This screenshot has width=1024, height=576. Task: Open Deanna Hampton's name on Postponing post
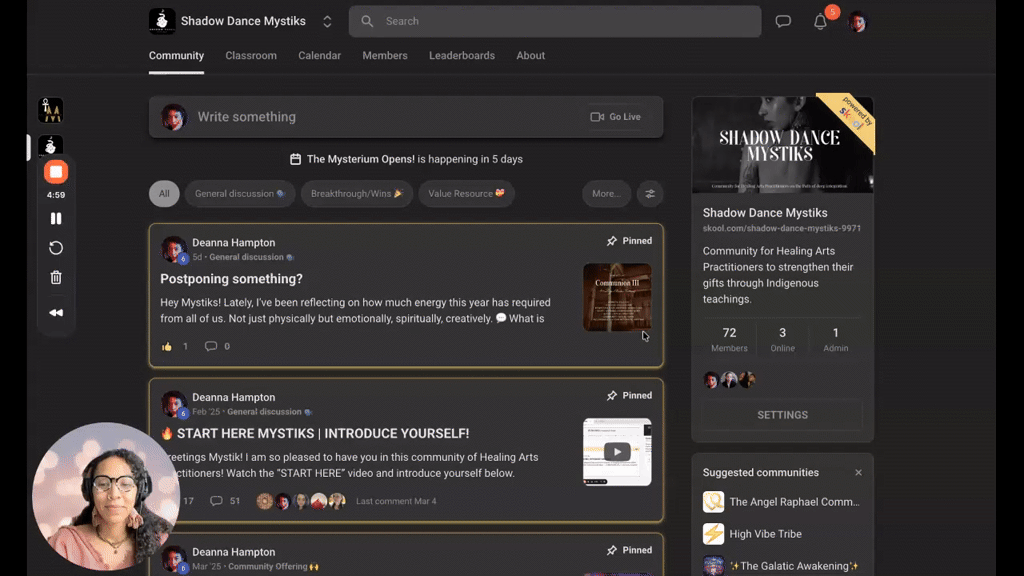point(234,242)
